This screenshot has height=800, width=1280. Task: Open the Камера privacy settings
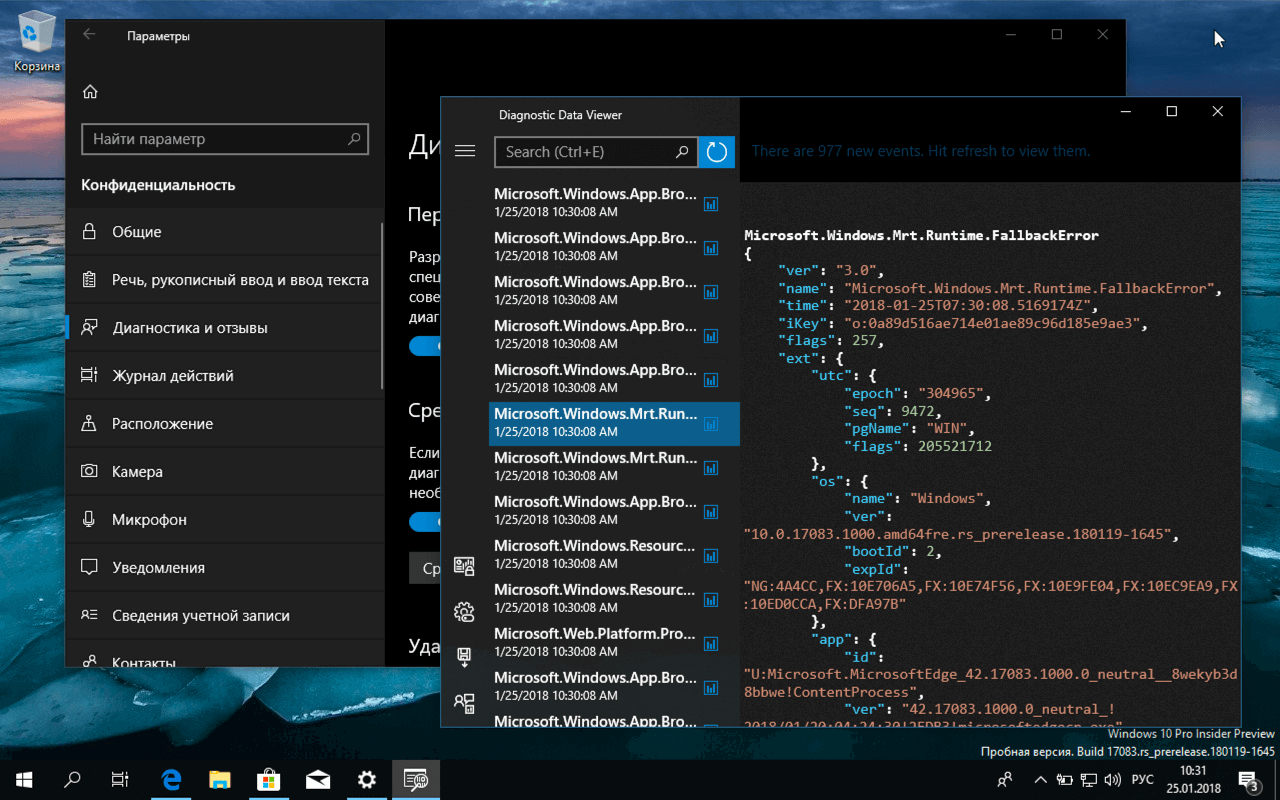225,472
